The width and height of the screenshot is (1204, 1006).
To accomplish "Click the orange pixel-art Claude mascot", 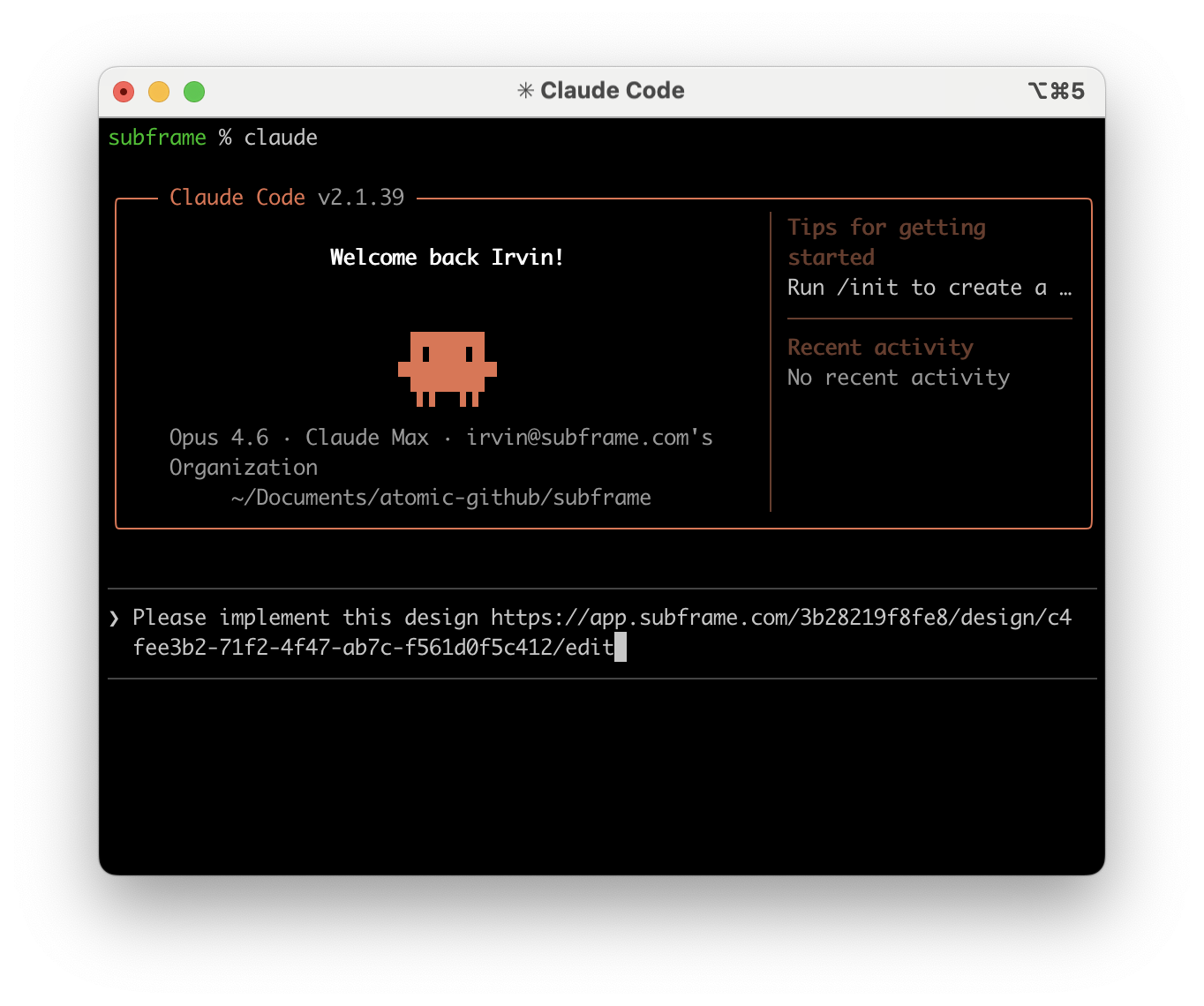I will point(448,369).
